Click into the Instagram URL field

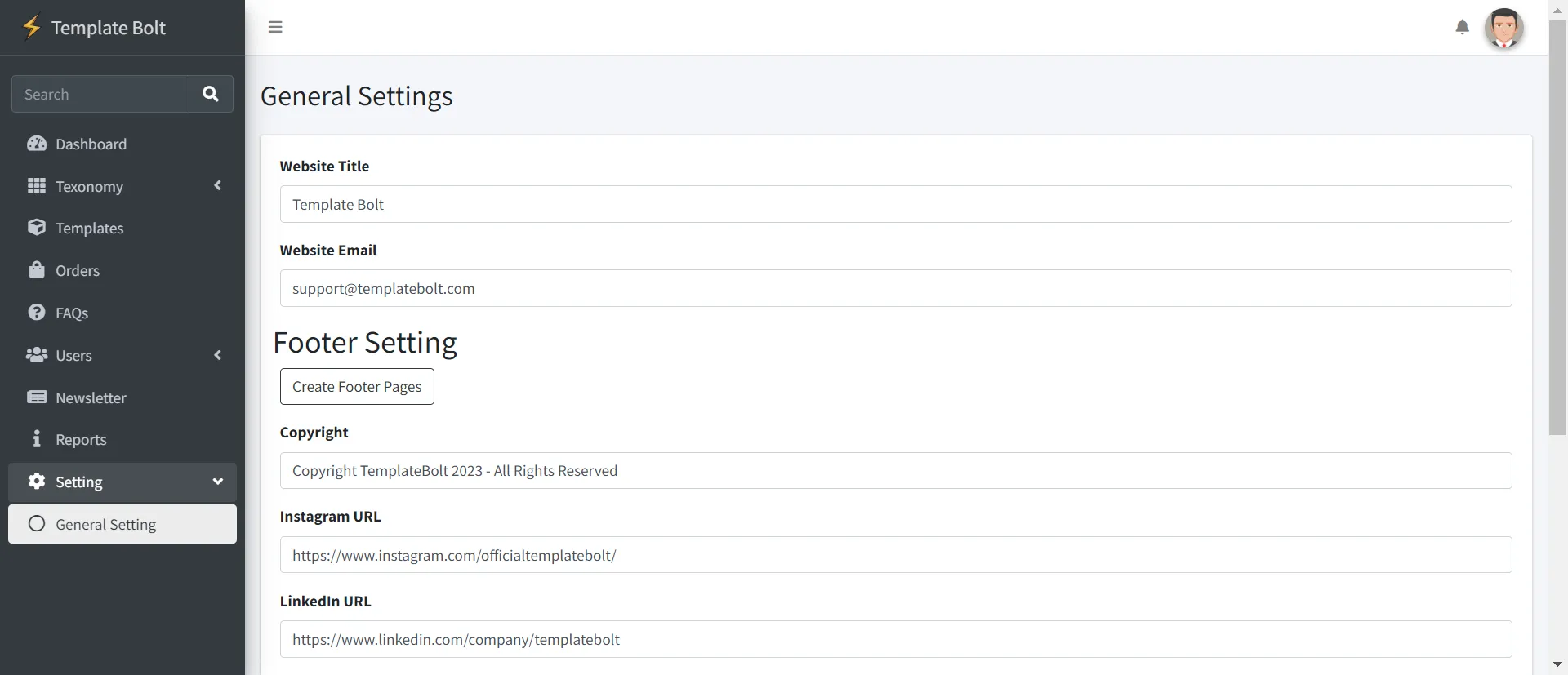click(x=895, y=555)
